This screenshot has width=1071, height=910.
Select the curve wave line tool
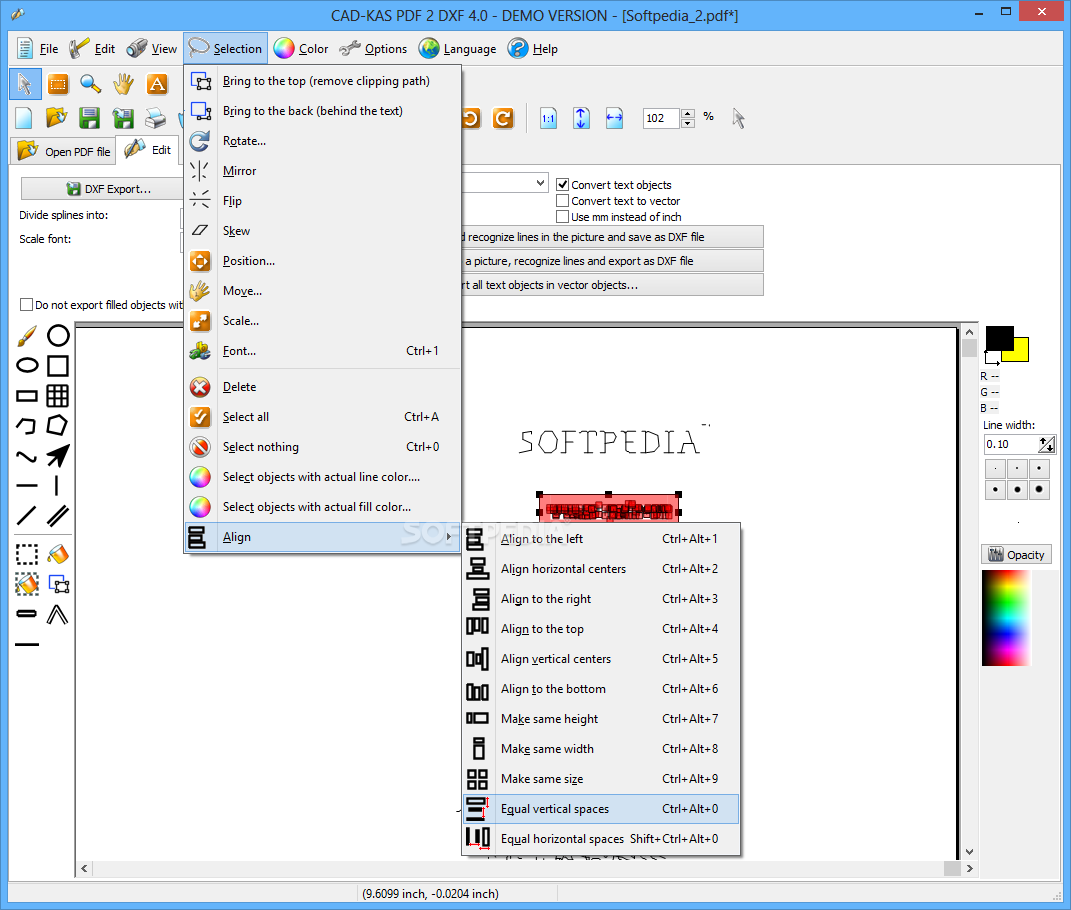coord(27,456)
